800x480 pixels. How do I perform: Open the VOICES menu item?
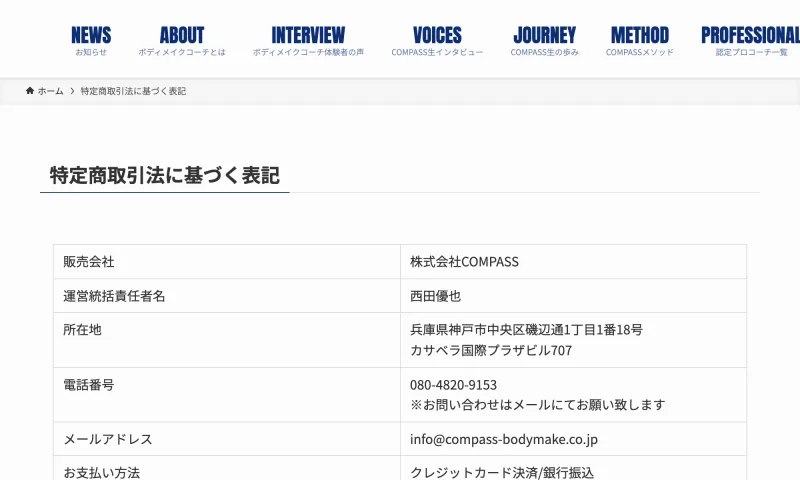437,41
